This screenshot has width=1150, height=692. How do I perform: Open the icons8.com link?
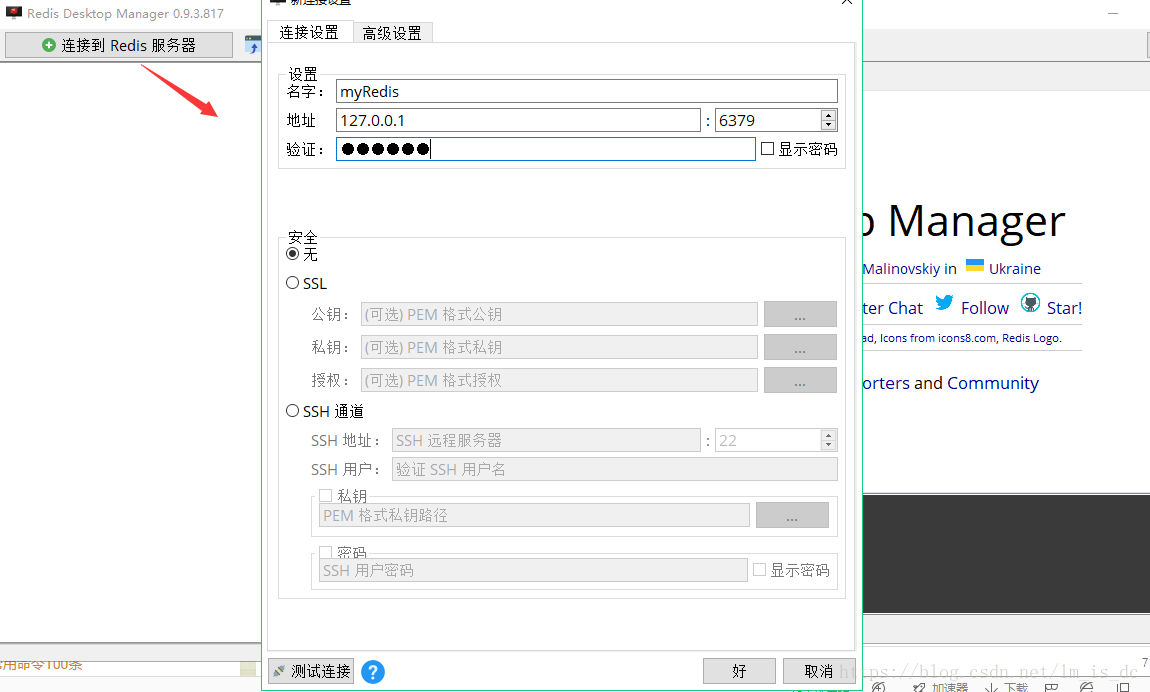tap(967, 338)
